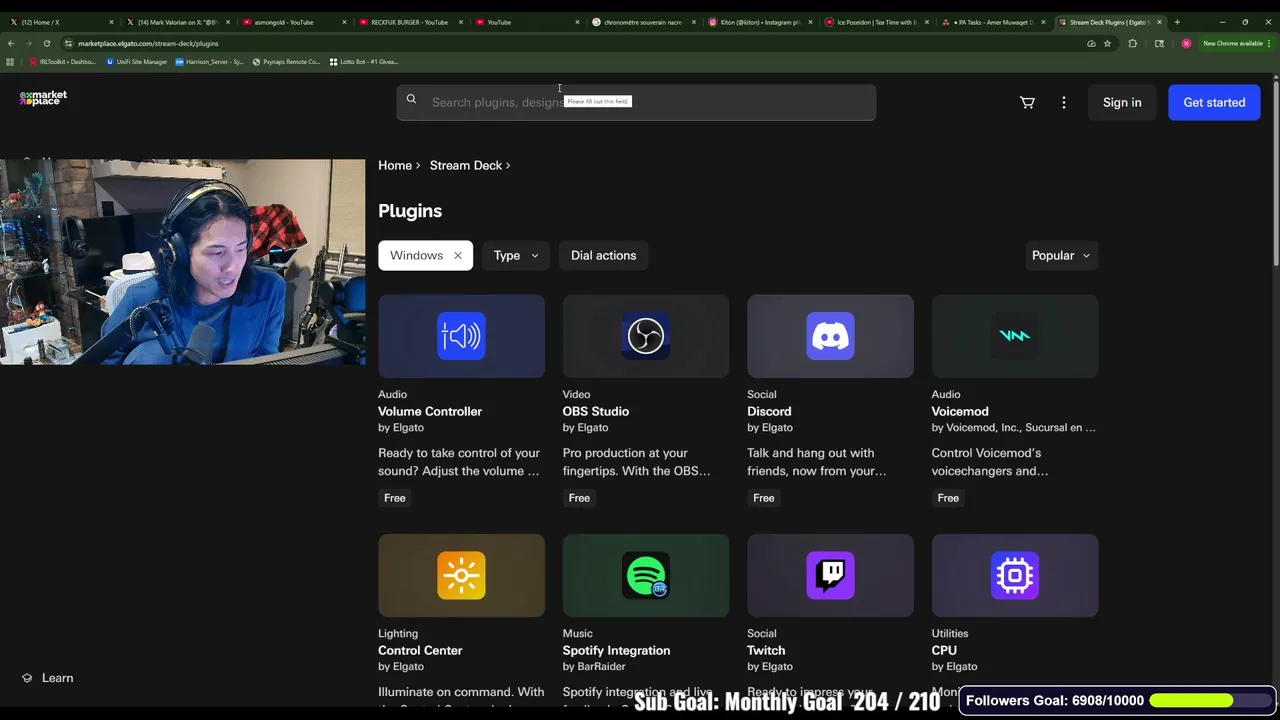Expand the Type filter dropdown

516,255
